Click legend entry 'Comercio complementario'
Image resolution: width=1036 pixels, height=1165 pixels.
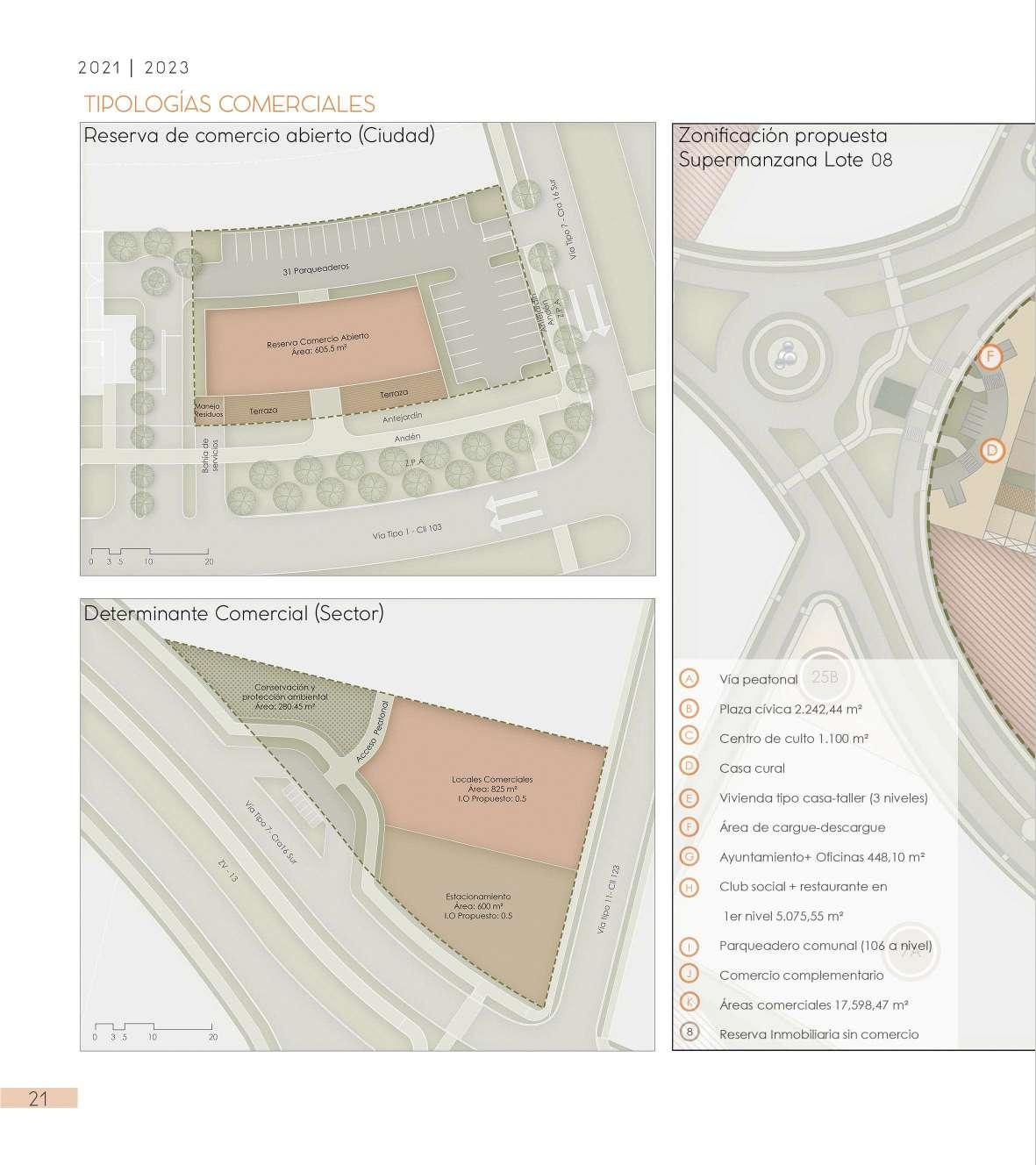pyautogui.click(x=801, y=975)
